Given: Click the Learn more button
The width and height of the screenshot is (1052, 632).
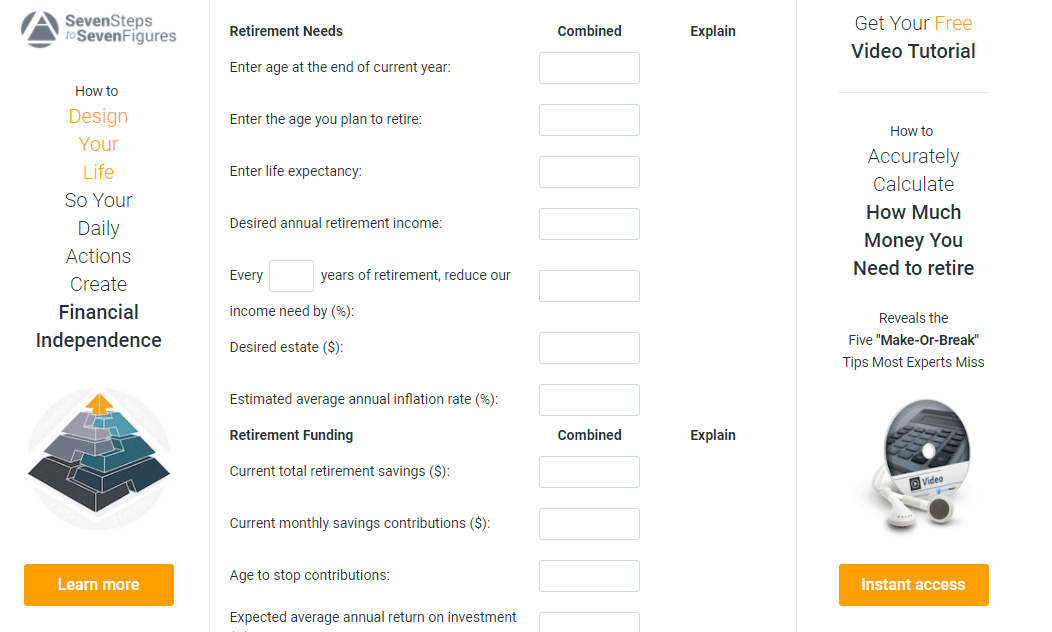Looking at the screenshot, I should [x=99, y=585].
